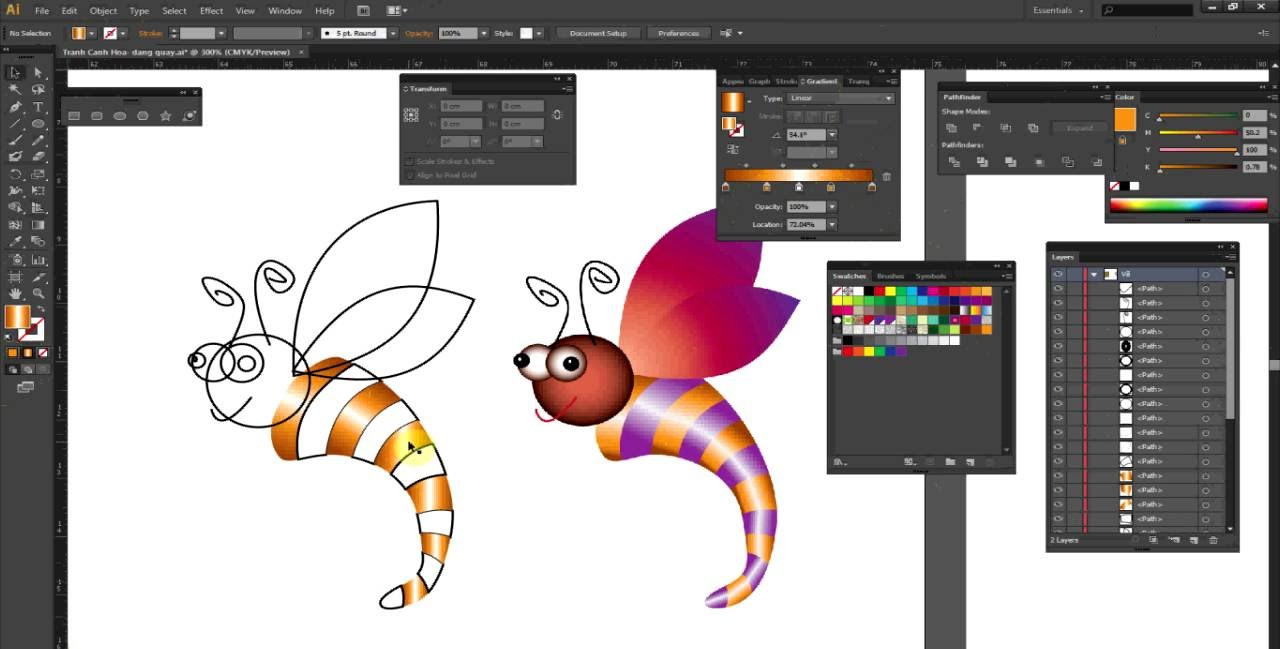Switch to the Brushes tab
Screen dimensions: 1280x649
point(890,276)
